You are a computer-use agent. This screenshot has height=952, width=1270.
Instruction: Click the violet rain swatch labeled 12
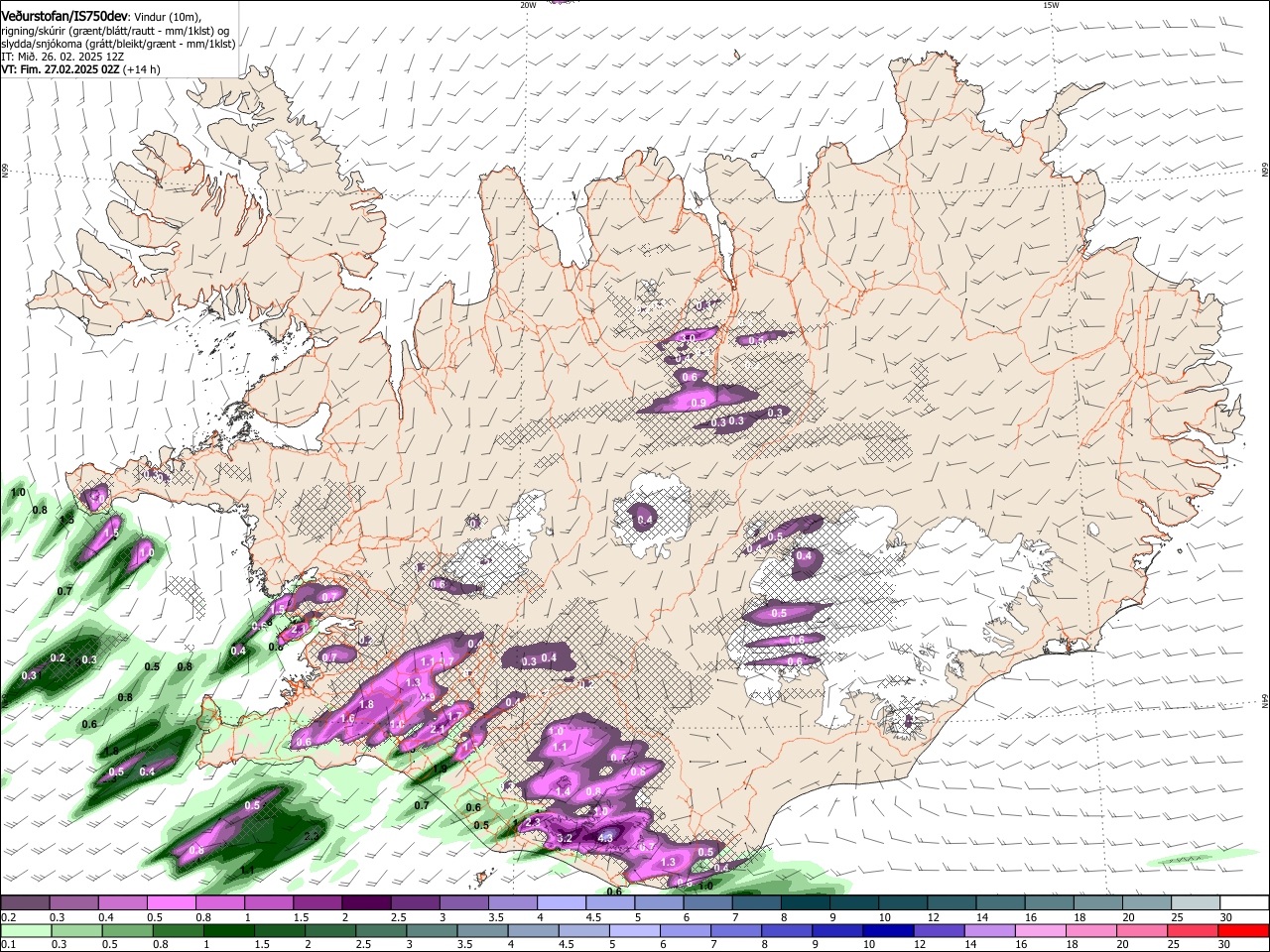939,930
